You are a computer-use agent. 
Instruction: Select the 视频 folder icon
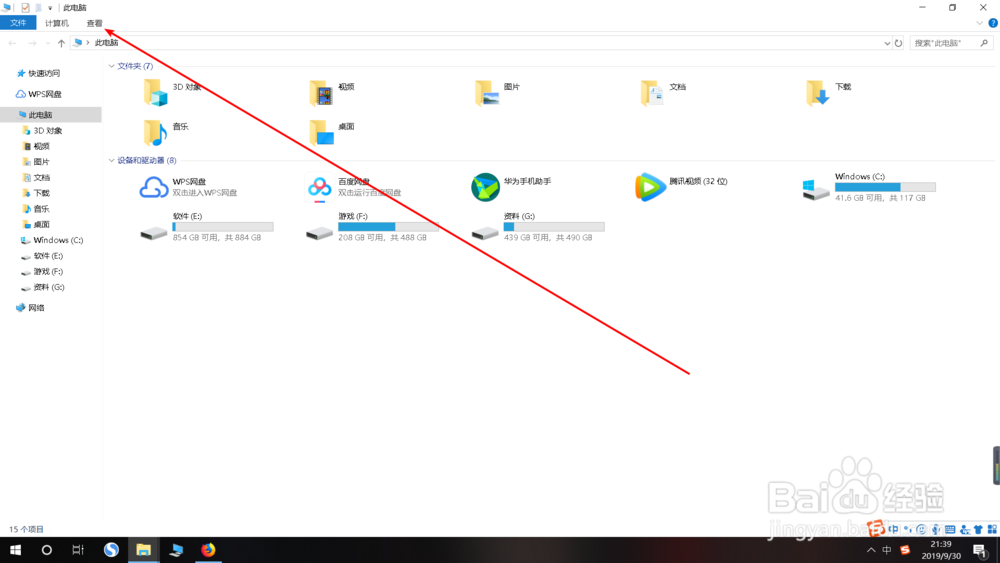click(x=321, y=92)
